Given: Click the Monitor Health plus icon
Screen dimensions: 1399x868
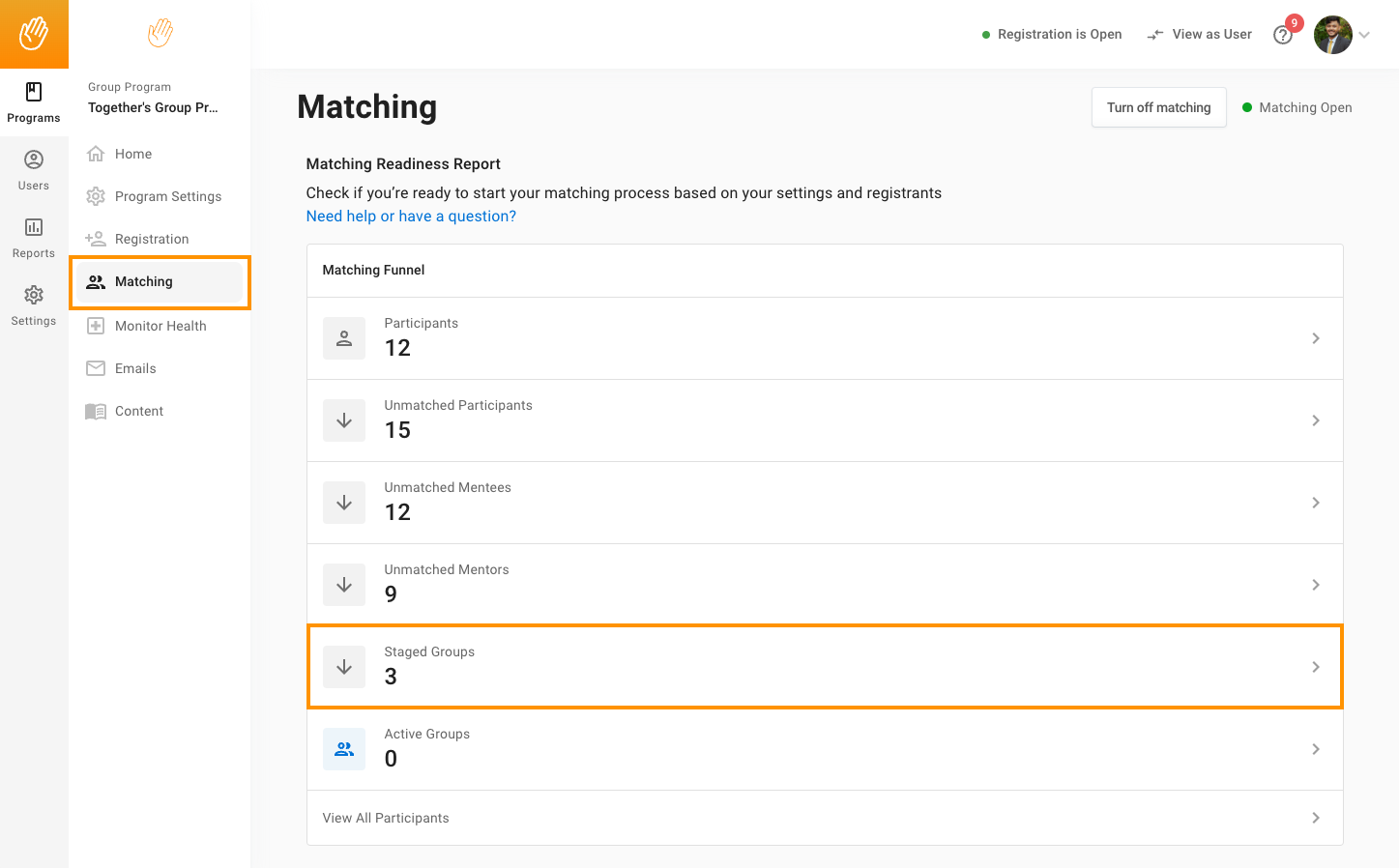Looking at the screenshot, I should coord(96,326).
